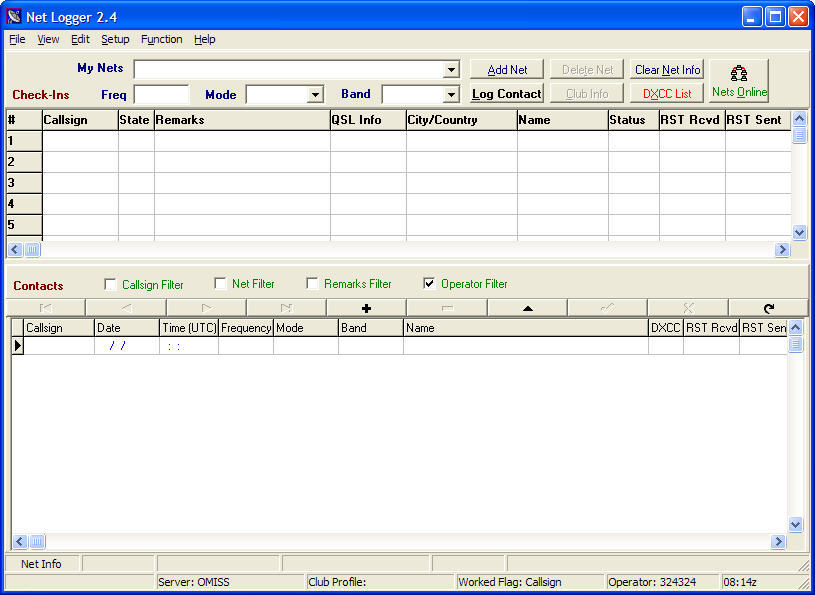
Task: Enable the Callsign Filter checkbox
Action: [x=110, y=284]
